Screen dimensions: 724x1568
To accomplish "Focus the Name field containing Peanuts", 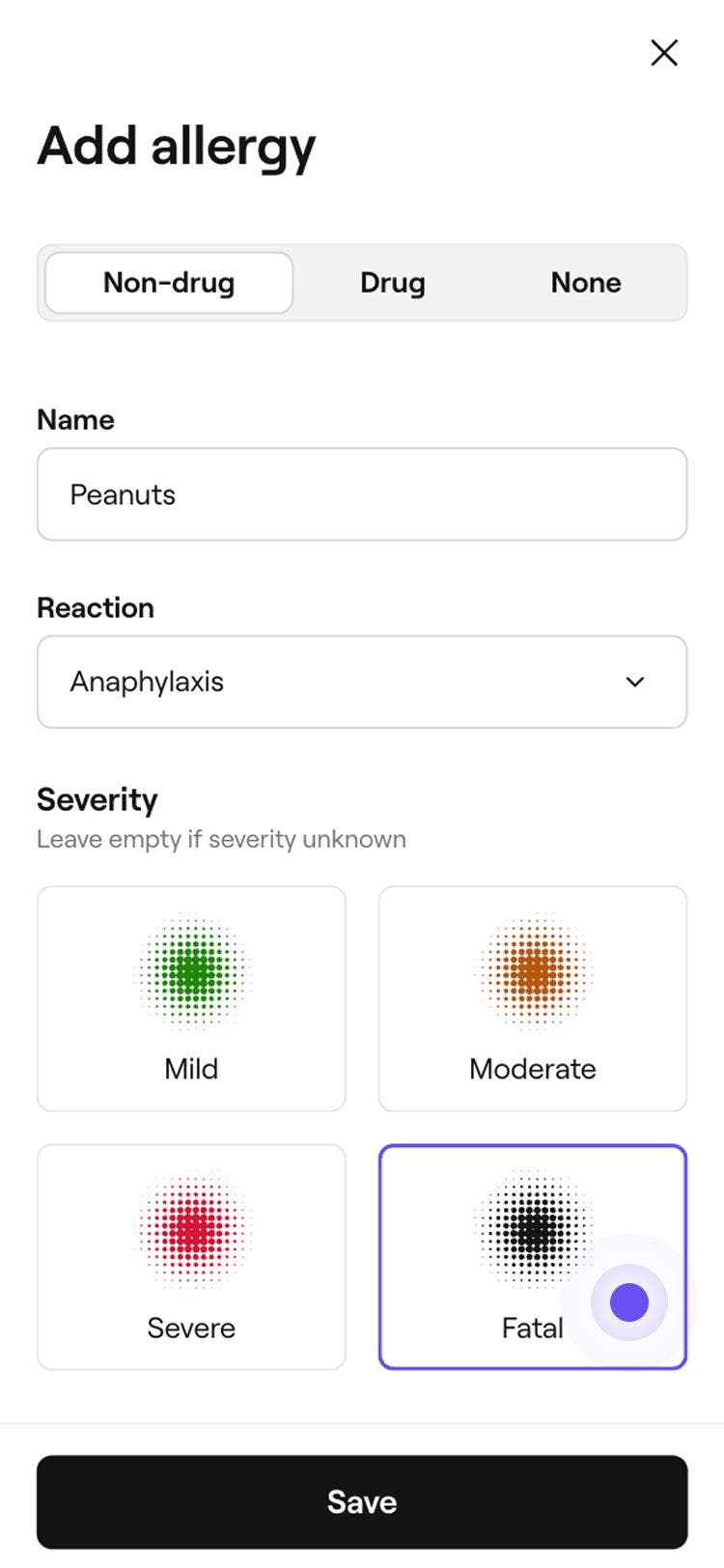I will (x=362, y=494).
